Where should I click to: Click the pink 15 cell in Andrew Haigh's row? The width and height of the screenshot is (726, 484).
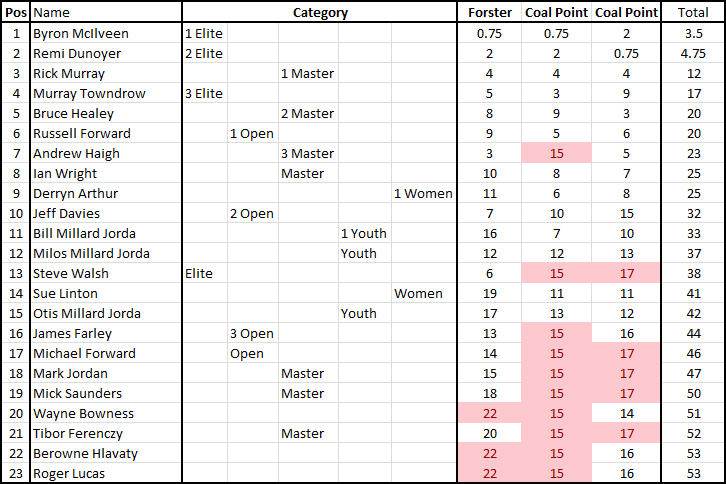[557, 153]
